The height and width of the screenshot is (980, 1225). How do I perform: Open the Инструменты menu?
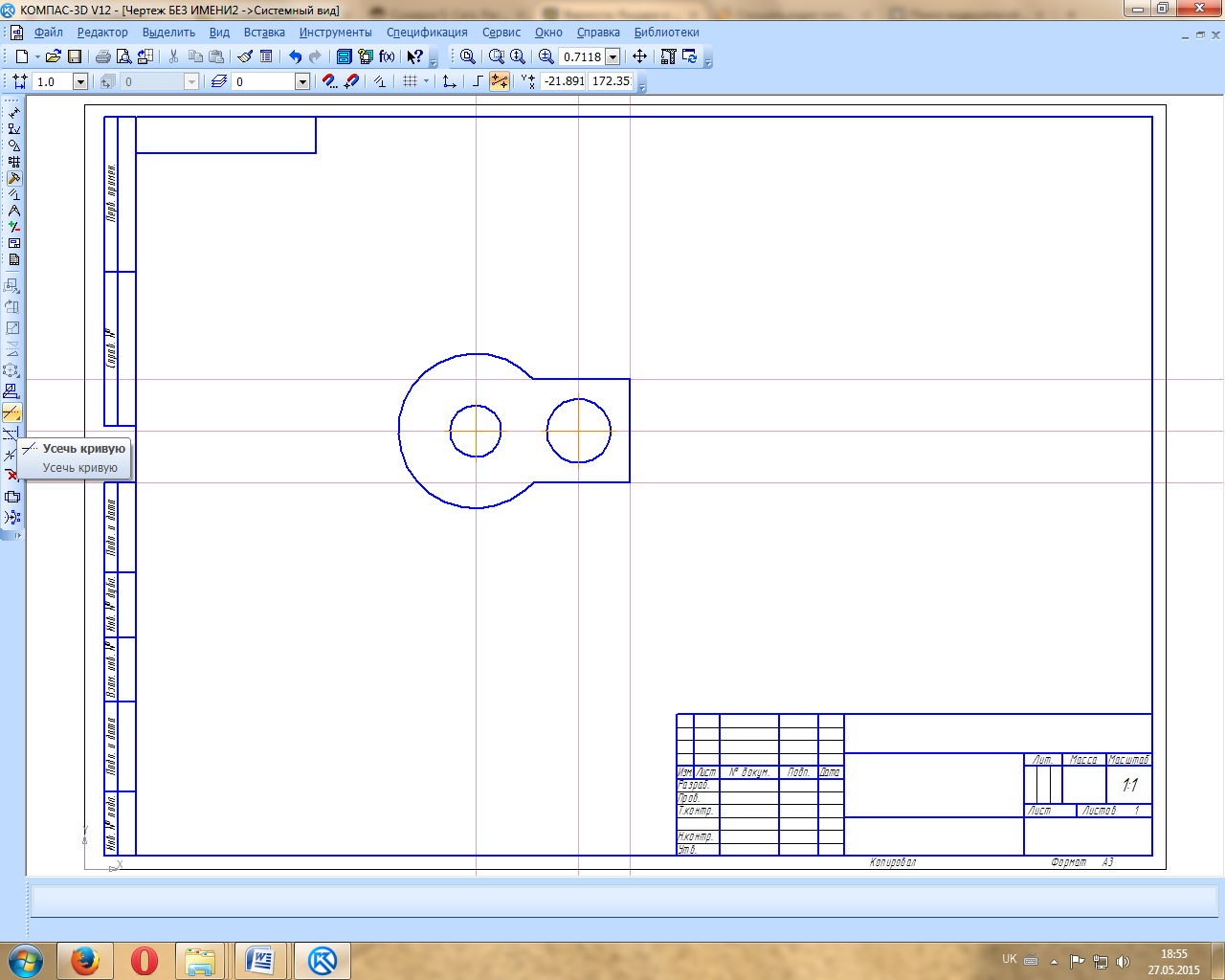(335, 33)
